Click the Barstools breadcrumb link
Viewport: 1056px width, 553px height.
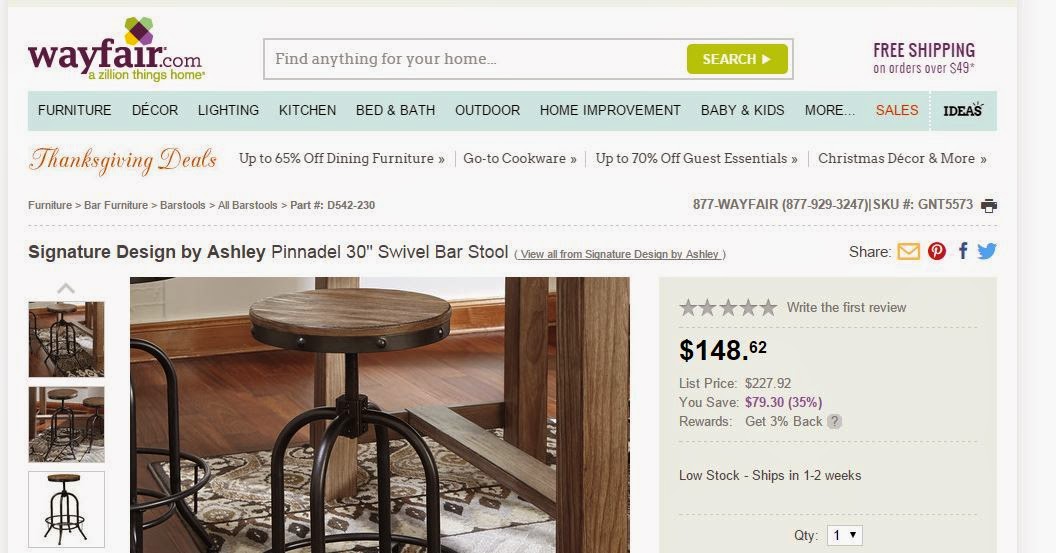183,205
